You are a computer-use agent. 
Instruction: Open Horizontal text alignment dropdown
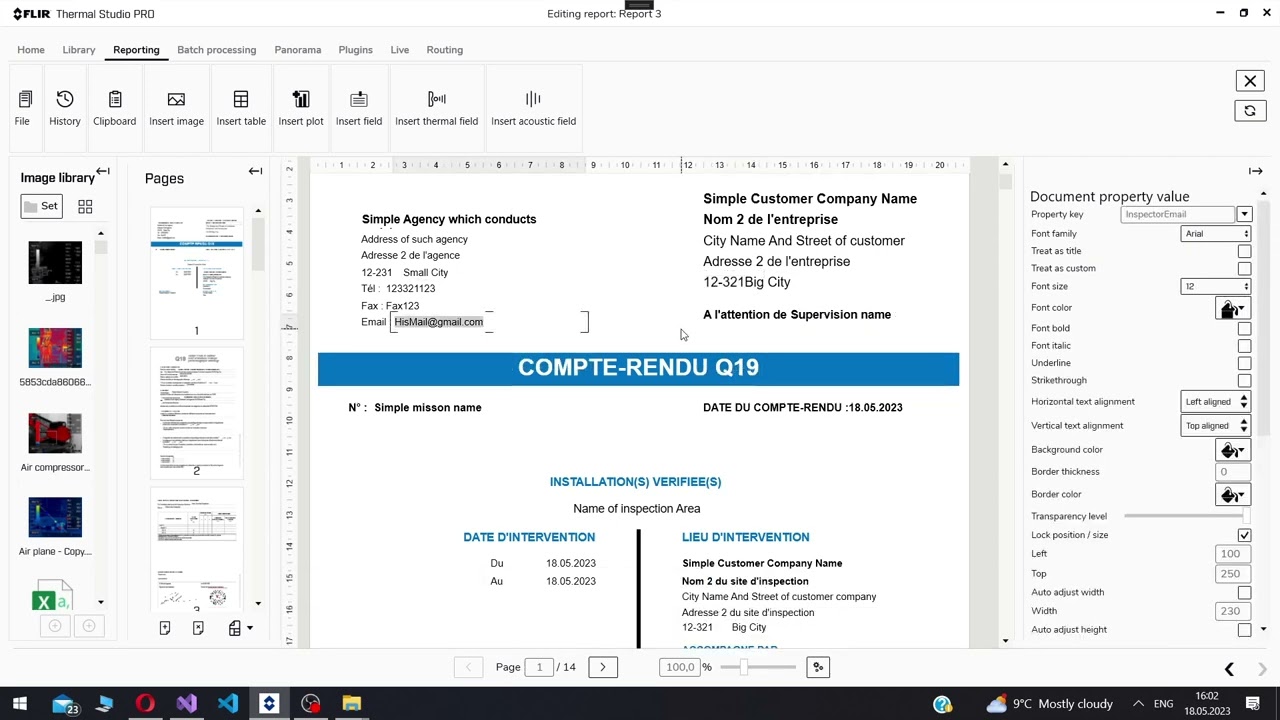point(1216,402)
